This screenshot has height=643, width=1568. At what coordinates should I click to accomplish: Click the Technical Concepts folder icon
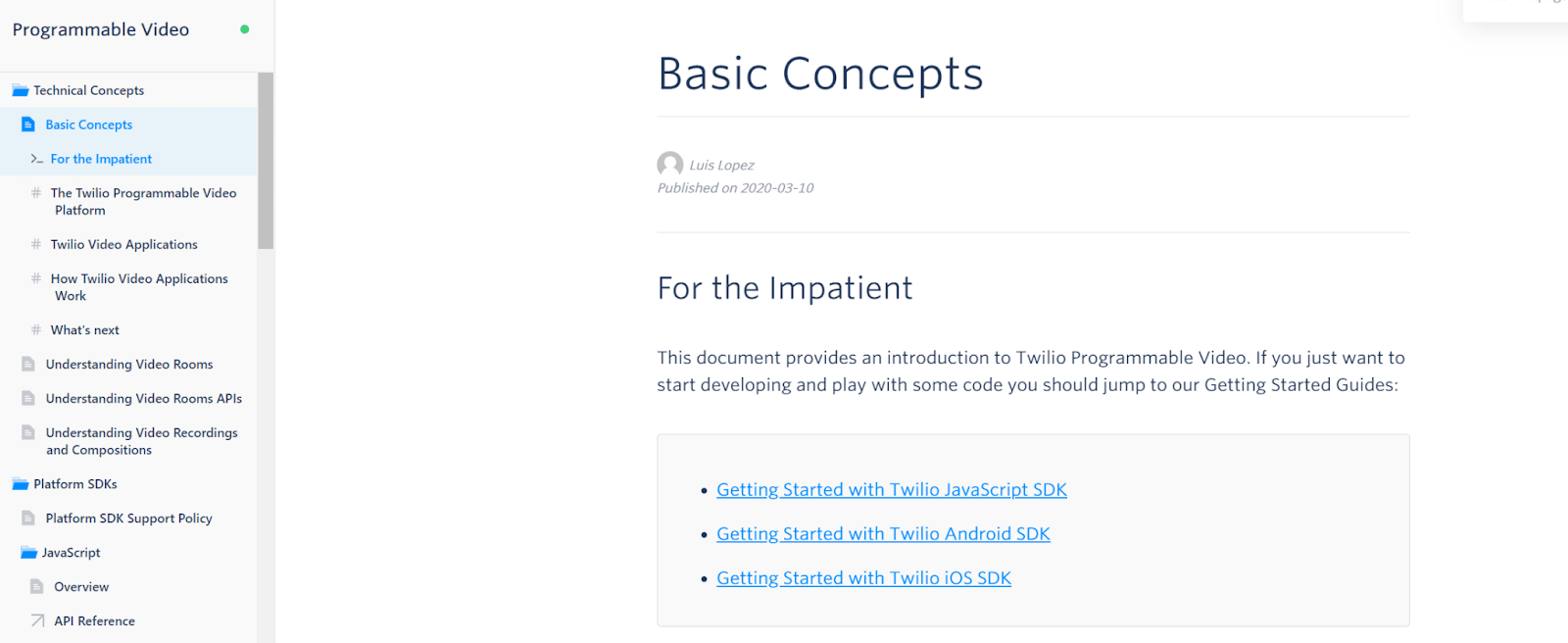(21, 89)
